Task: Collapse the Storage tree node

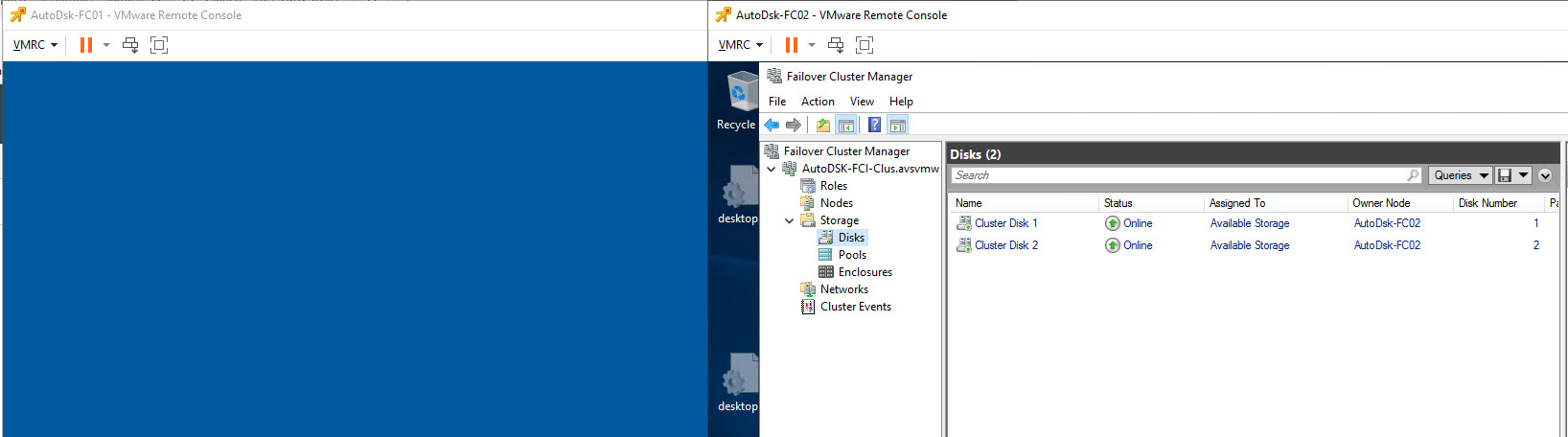Action: pos(789,220)
